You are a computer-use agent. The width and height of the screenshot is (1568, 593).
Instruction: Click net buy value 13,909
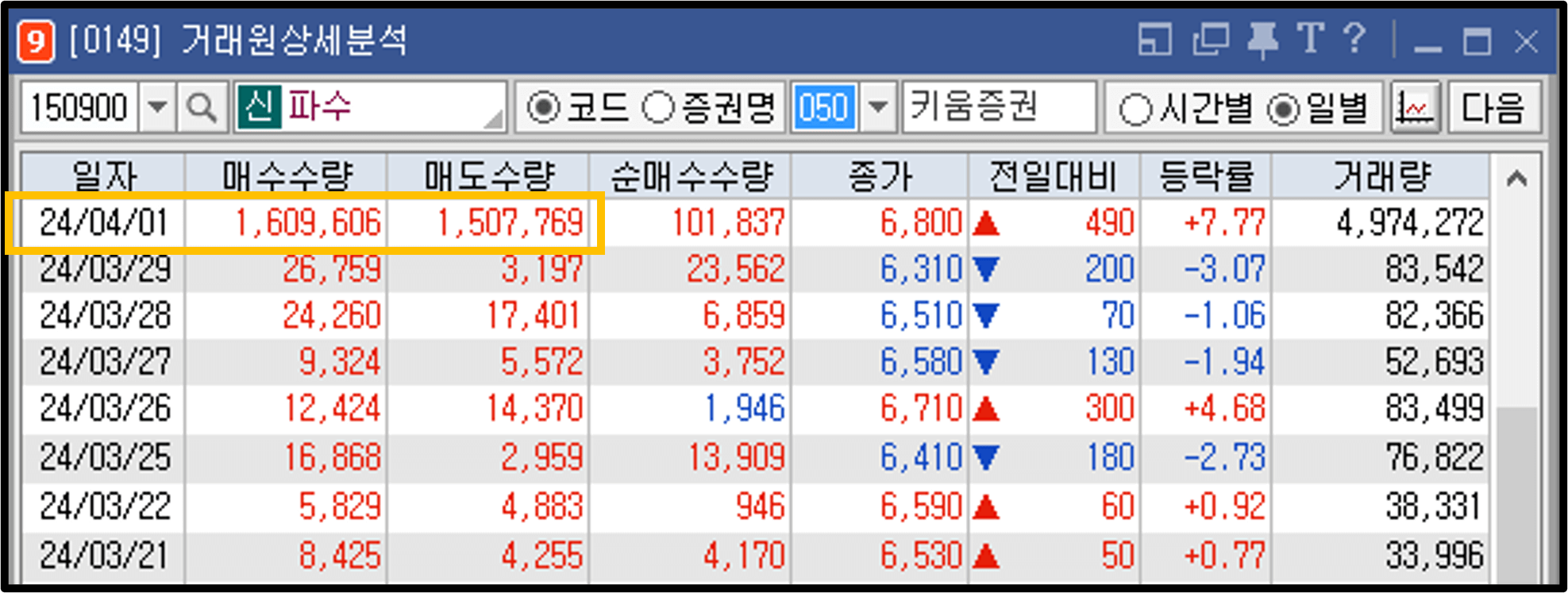pyautogui.click(x=736, y=457)
